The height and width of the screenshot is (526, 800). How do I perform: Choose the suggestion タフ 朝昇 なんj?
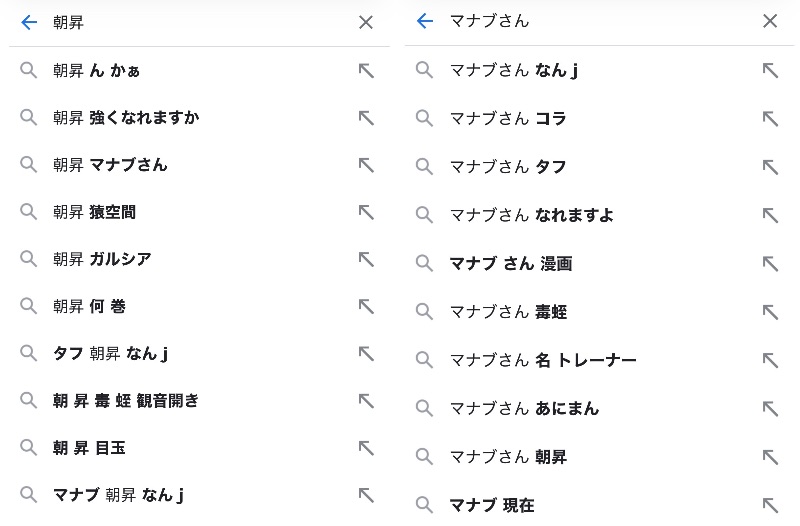pyautogui.click(x=110, y=354)
